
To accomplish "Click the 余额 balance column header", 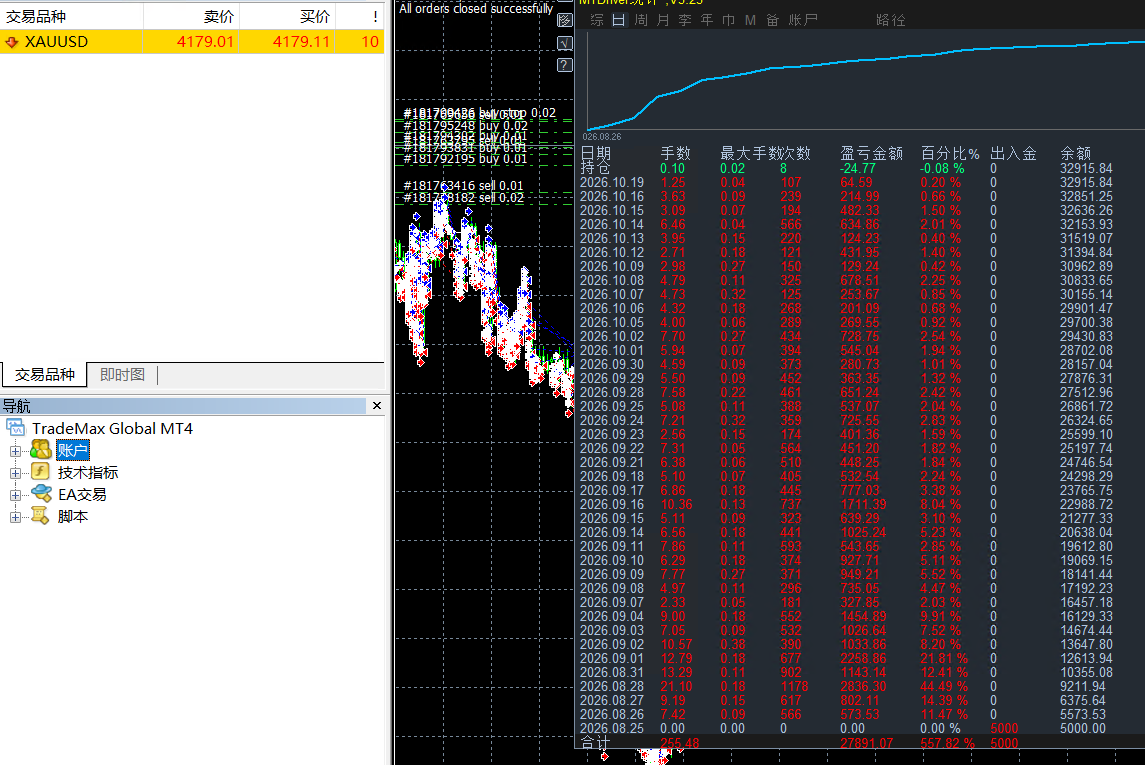I will pyautogui.click(x=1075, y=153).
